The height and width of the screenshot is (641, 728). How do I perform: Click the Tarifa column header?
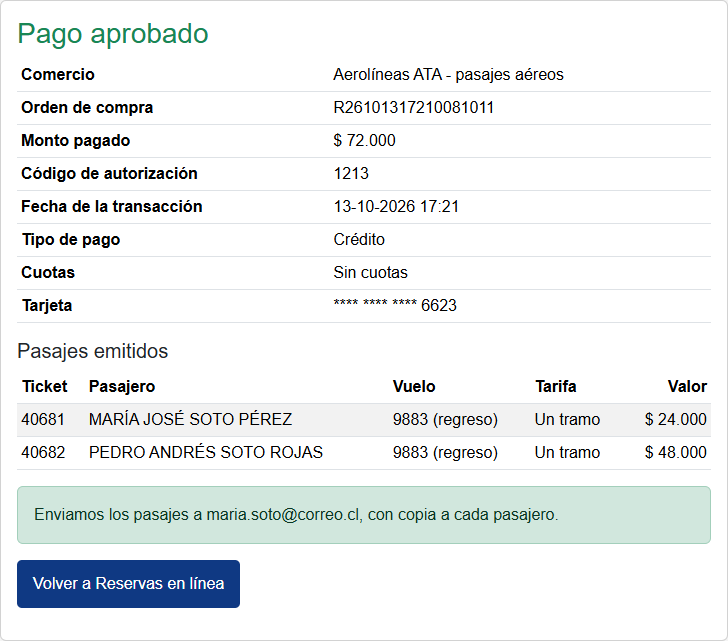pyautogui.click(x=555, y=386)
